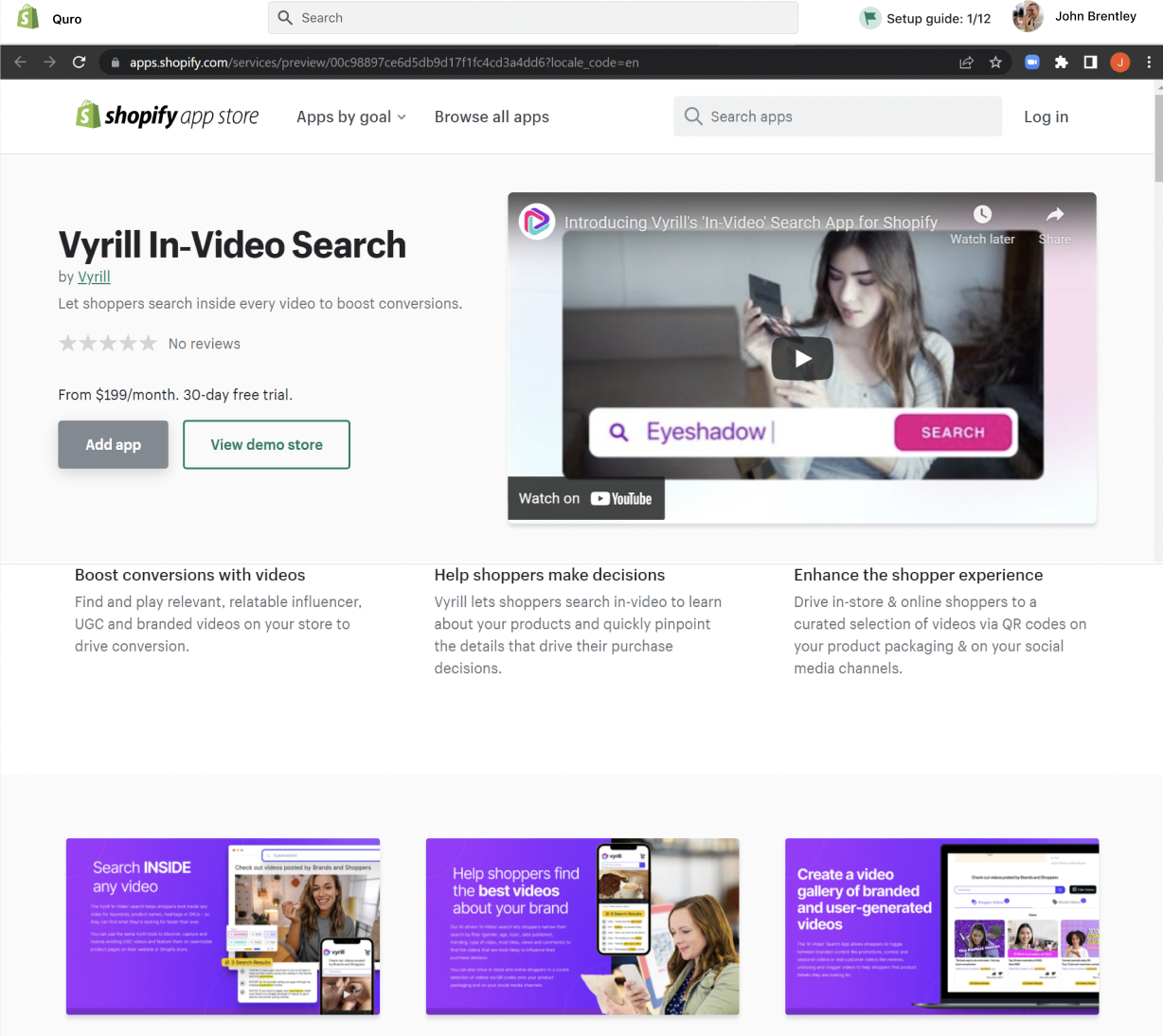
Task: Click the site lock icon in address bar
Action: (x=116, y=63)
